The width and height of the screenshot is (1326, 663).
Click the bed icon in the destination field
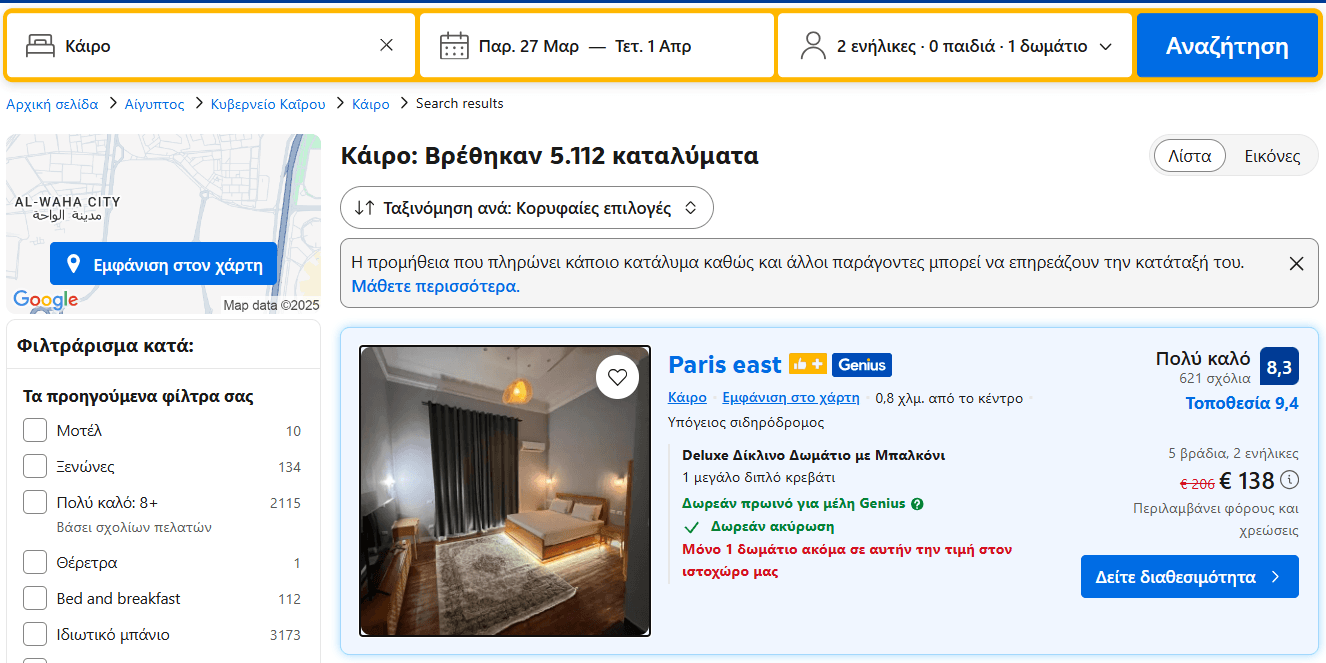(x=40, y=46)
